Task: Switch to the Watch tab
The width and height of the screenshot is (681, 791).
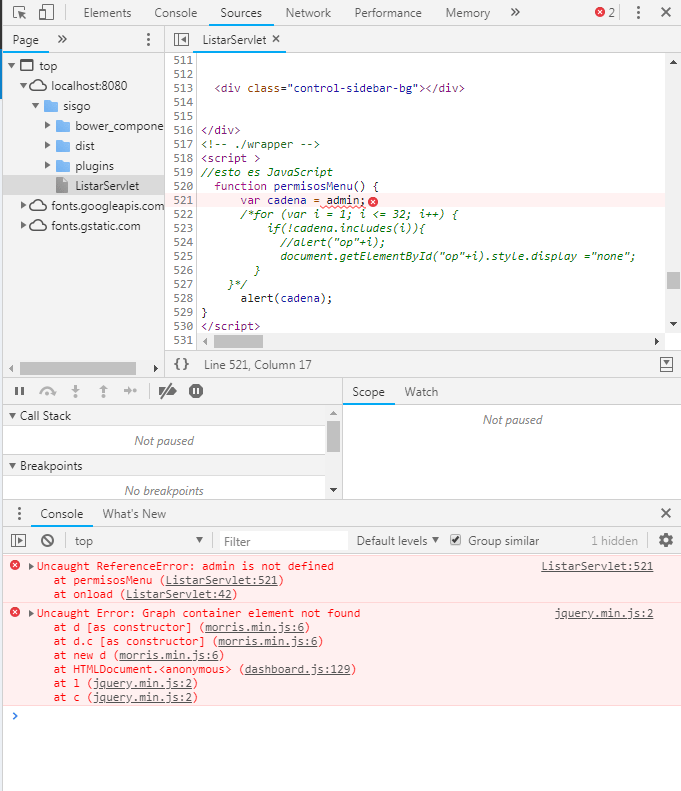Action: click(421, 392)
